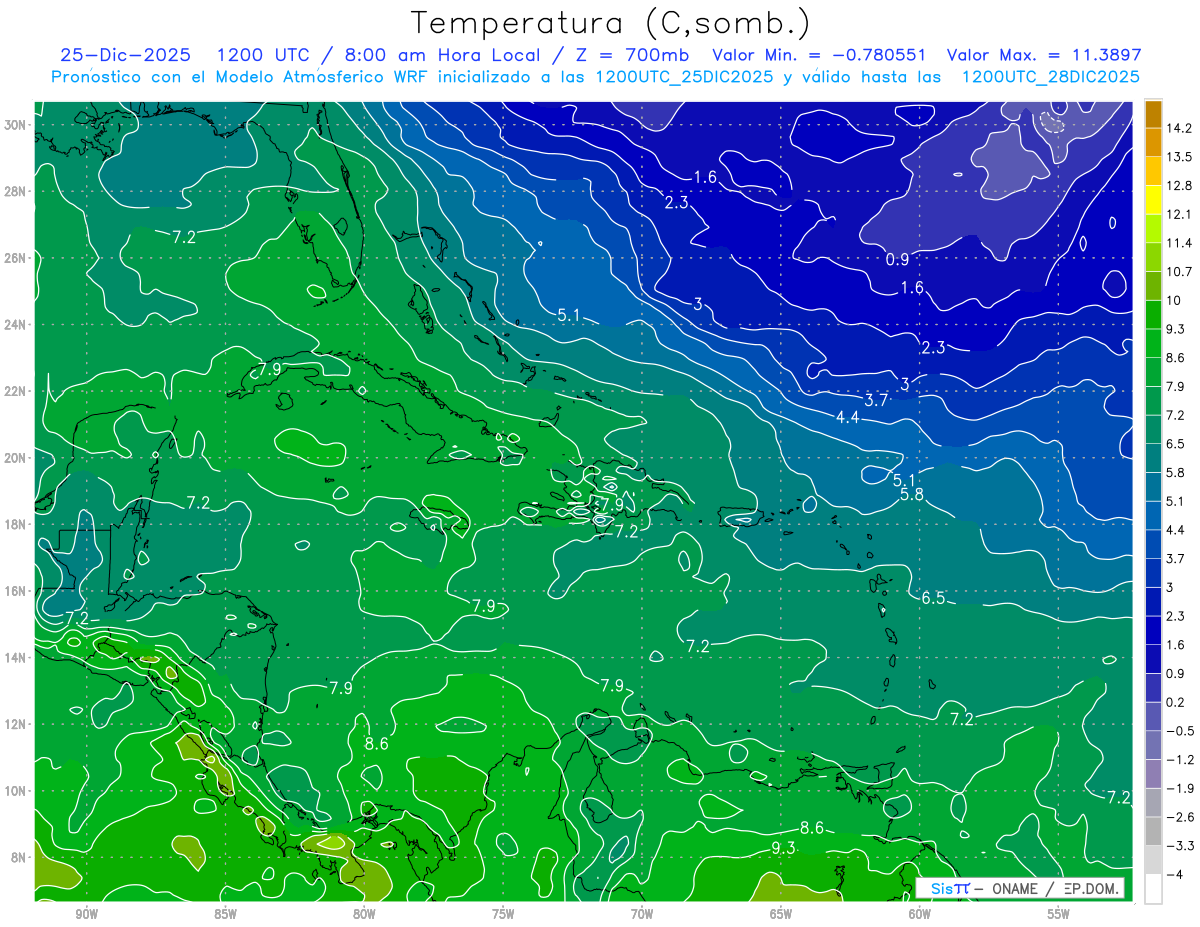Click the colorbar legend value 11.4
1200x927 pixels.
pos(1178,243)
